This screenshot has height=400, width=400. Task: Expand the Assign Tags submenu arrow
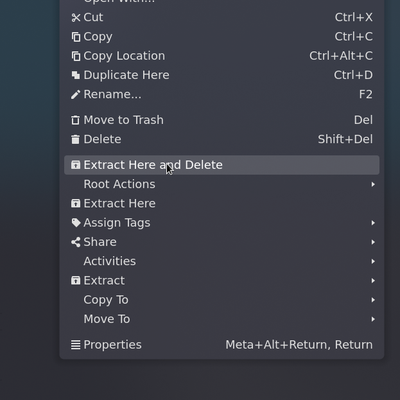(373, 223)
